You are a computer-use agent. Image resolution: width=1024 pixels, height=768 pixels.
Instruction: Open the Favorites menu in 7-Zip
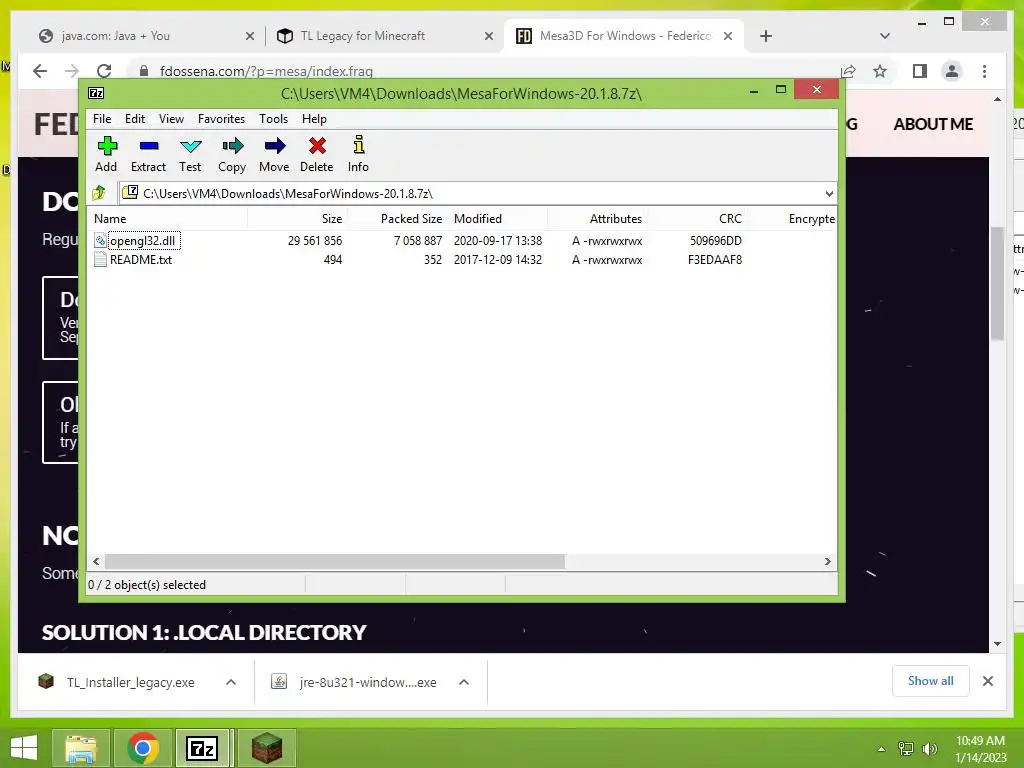pos(221,119)
